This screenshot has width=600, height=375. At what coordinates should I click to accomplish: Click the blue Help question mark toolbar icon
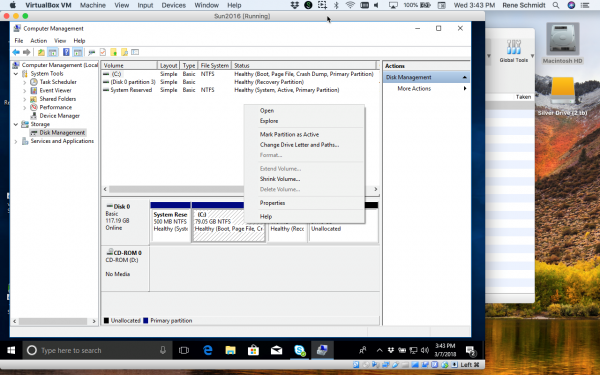coord(66,52)
